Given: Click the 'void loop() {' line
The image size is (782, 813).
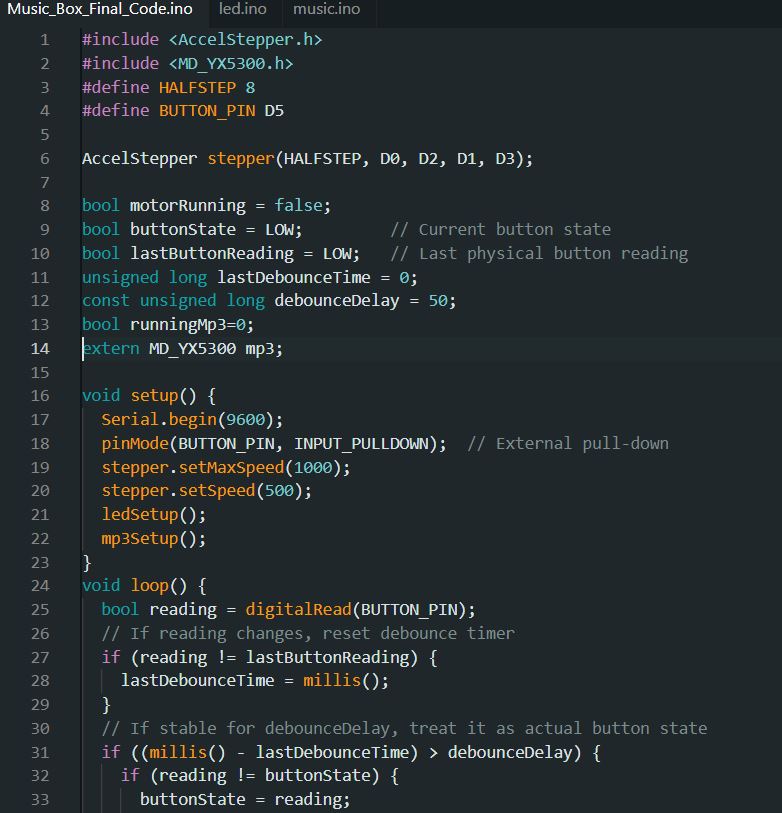Looking at the screenshot, I should [x=144, y=586].
